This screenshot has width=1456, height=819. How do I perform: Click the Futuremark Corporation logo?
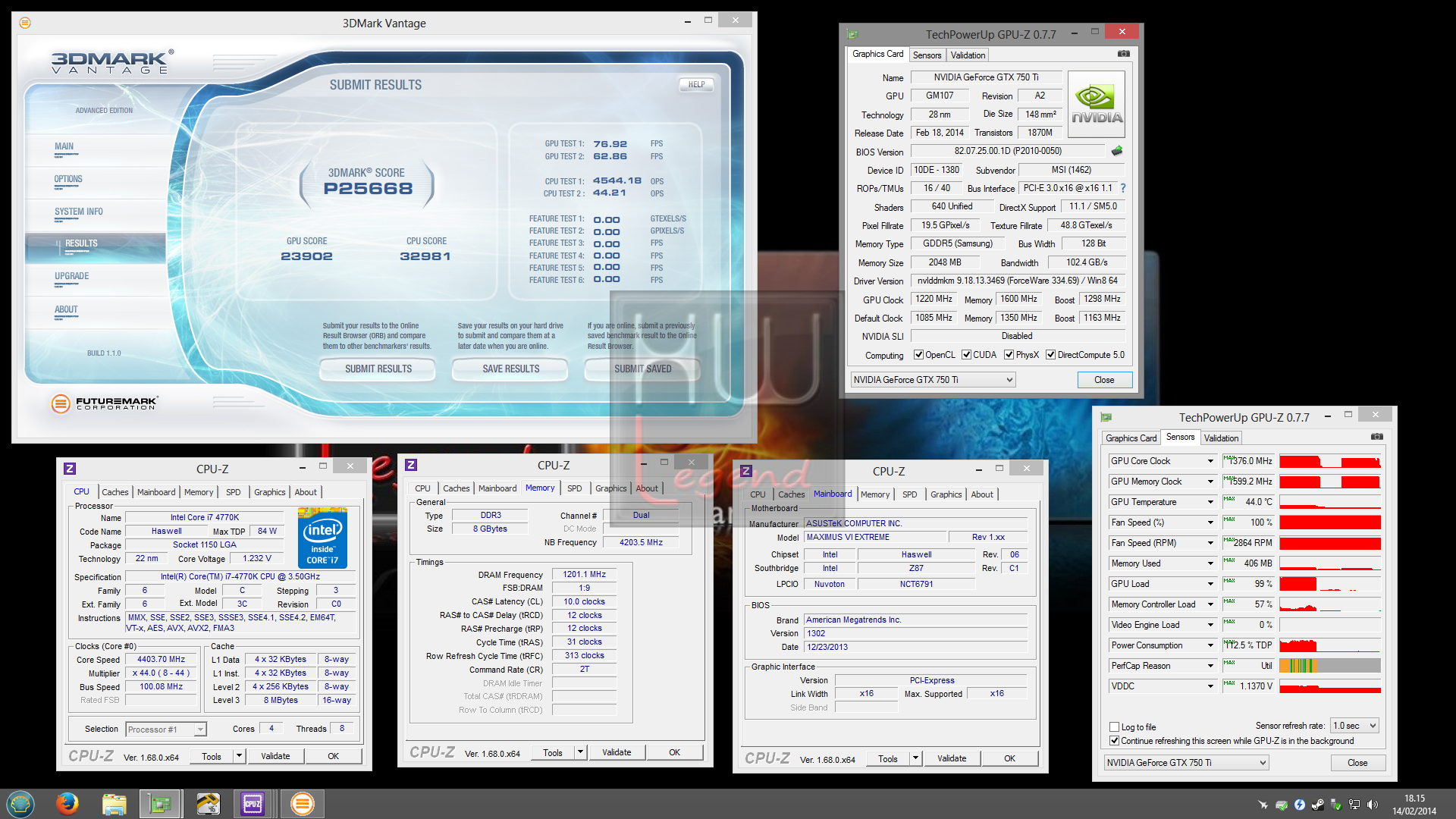click(x=105, y=403)
